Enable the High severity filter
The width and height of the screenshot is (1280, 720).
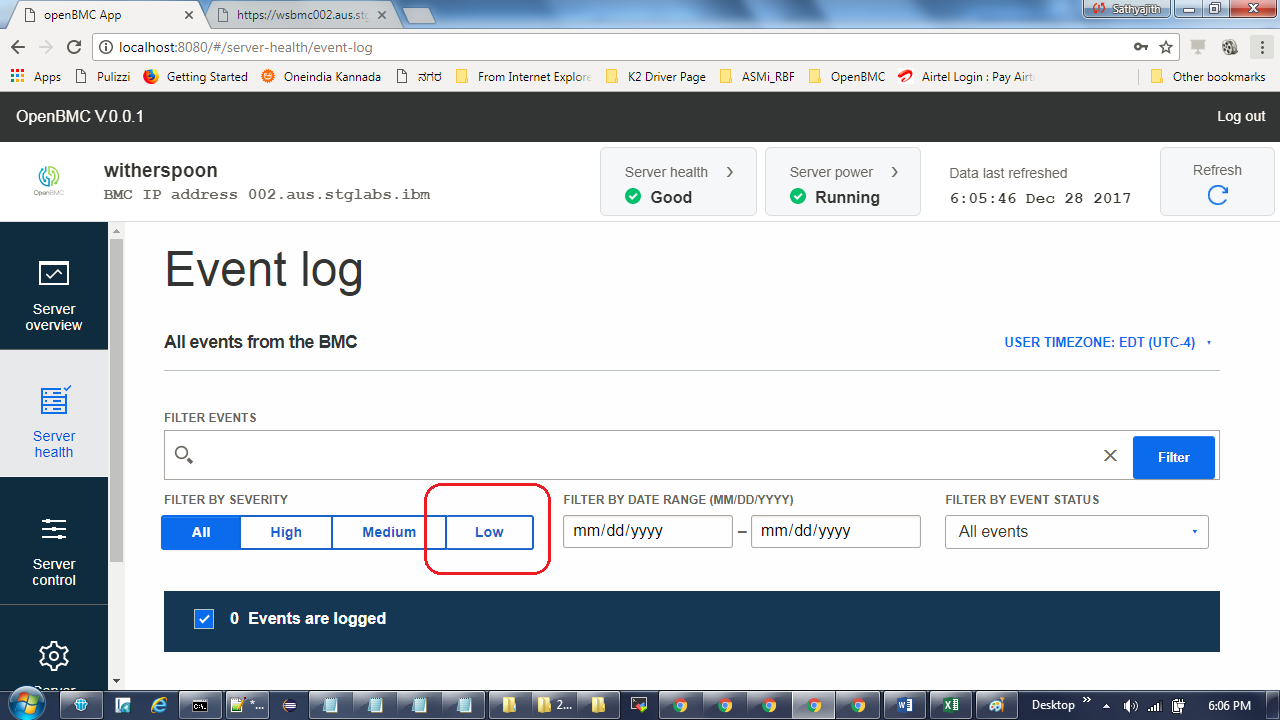coord(286,532)
